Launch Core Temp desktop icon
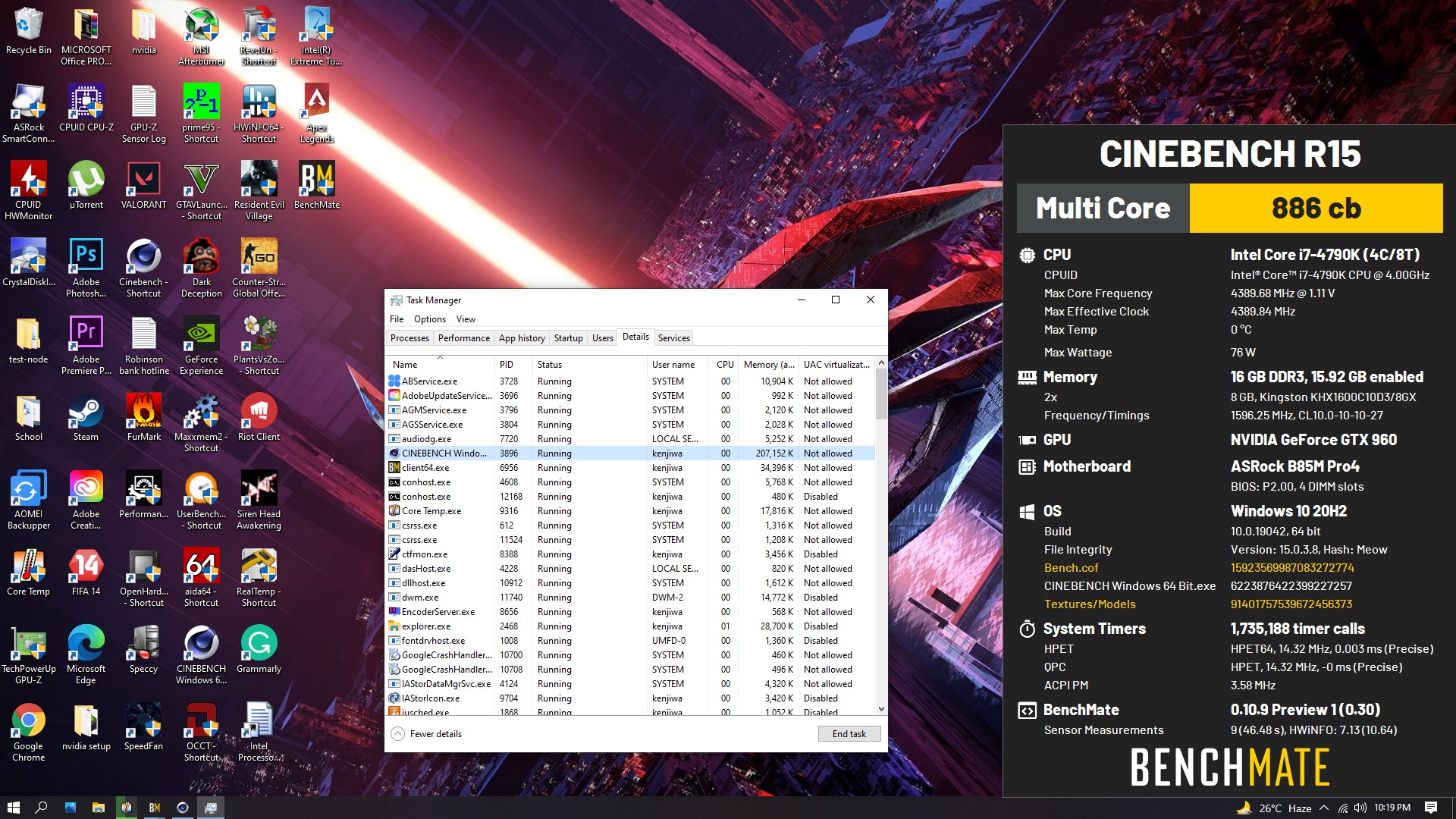 (x=28, y=572)
